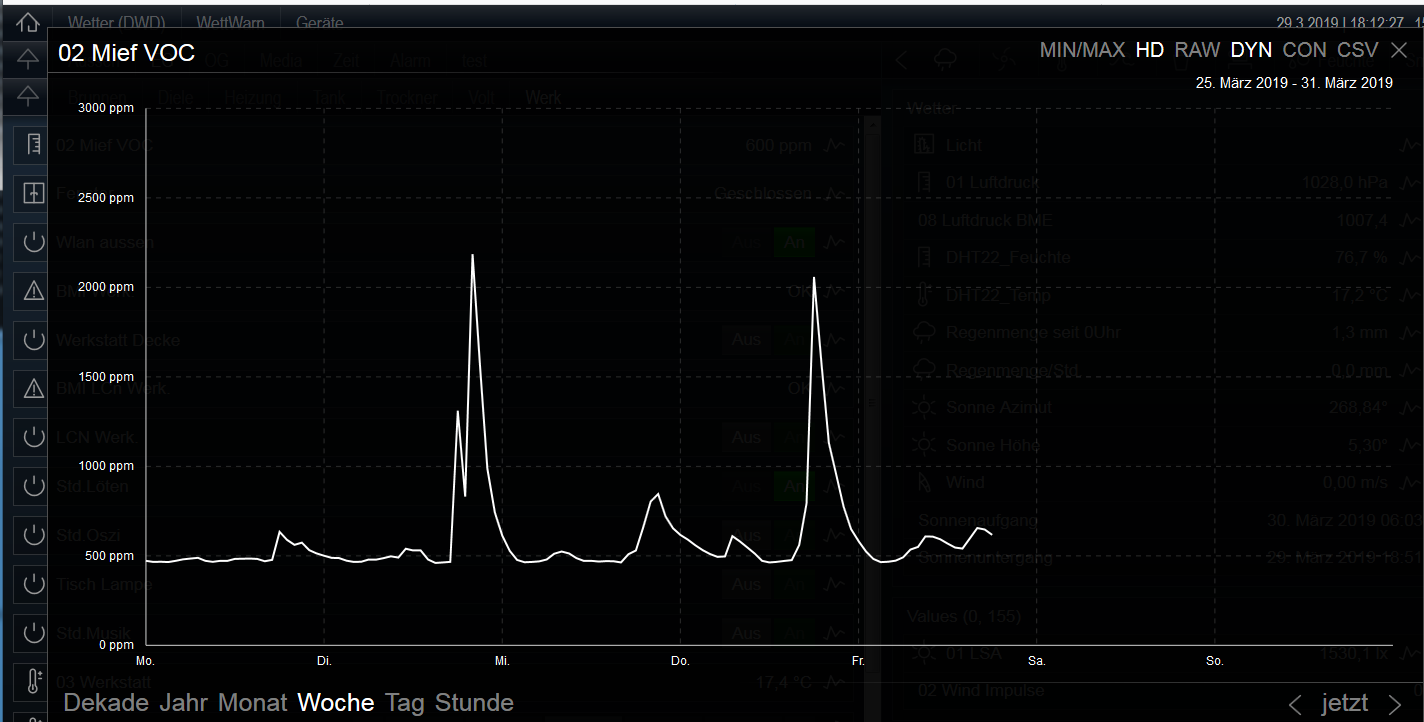Export the chart data as CSV

(x=1358, y=50)
